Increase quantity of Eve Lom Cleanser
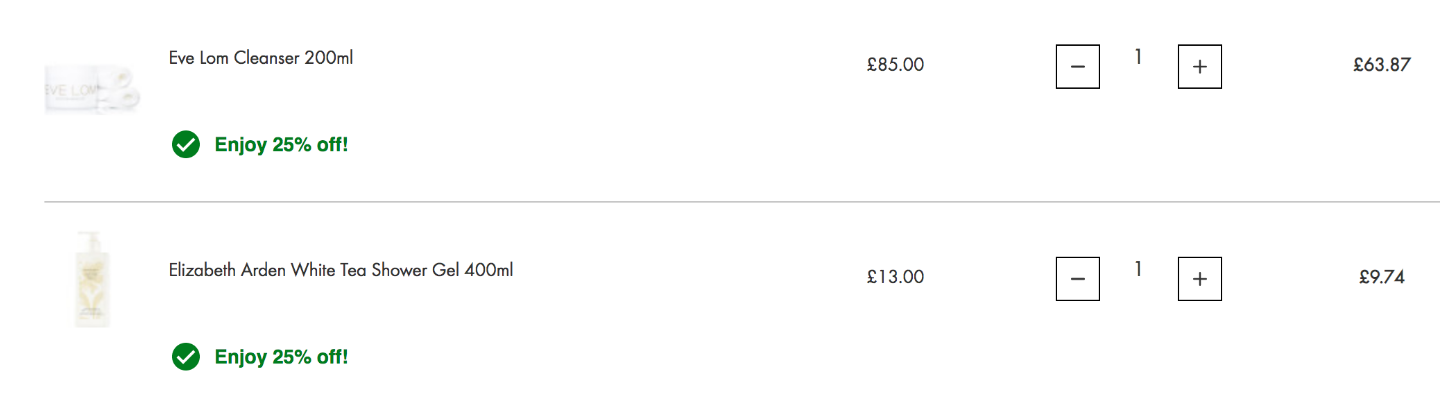Screen dimensions: 1440x401 click(x=1200, y=67)
